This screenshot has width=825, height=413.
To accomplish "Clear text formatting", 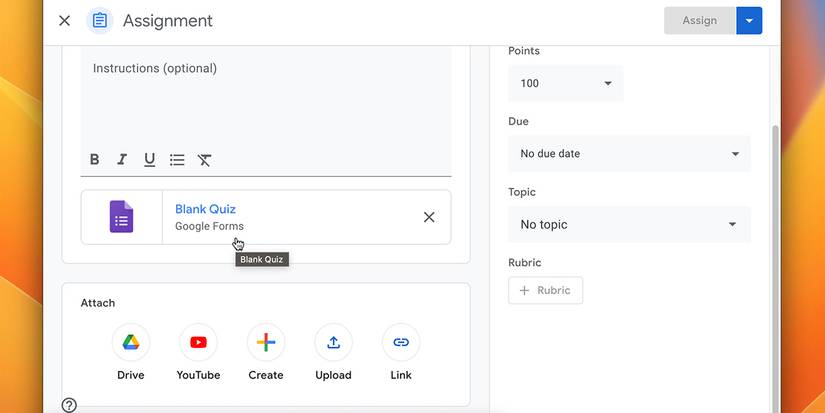I will pyautogui.click(x=204, y=159).
